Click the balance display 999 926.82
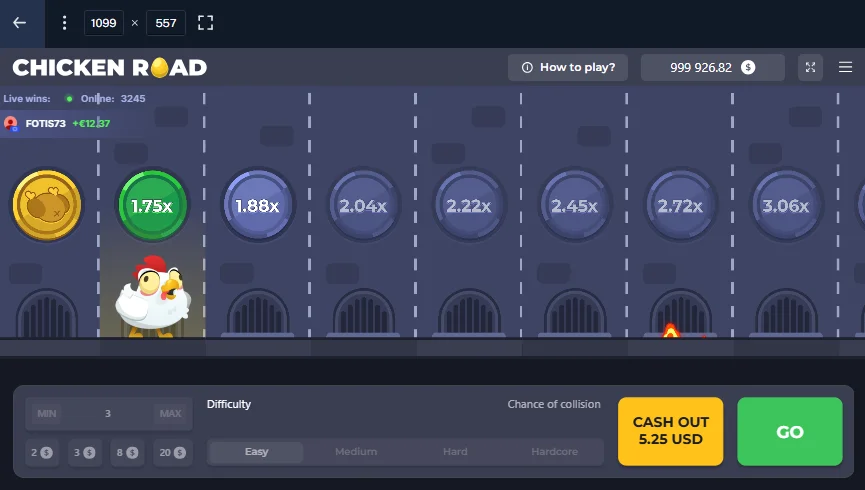865x490 pixels. (712, 67)
